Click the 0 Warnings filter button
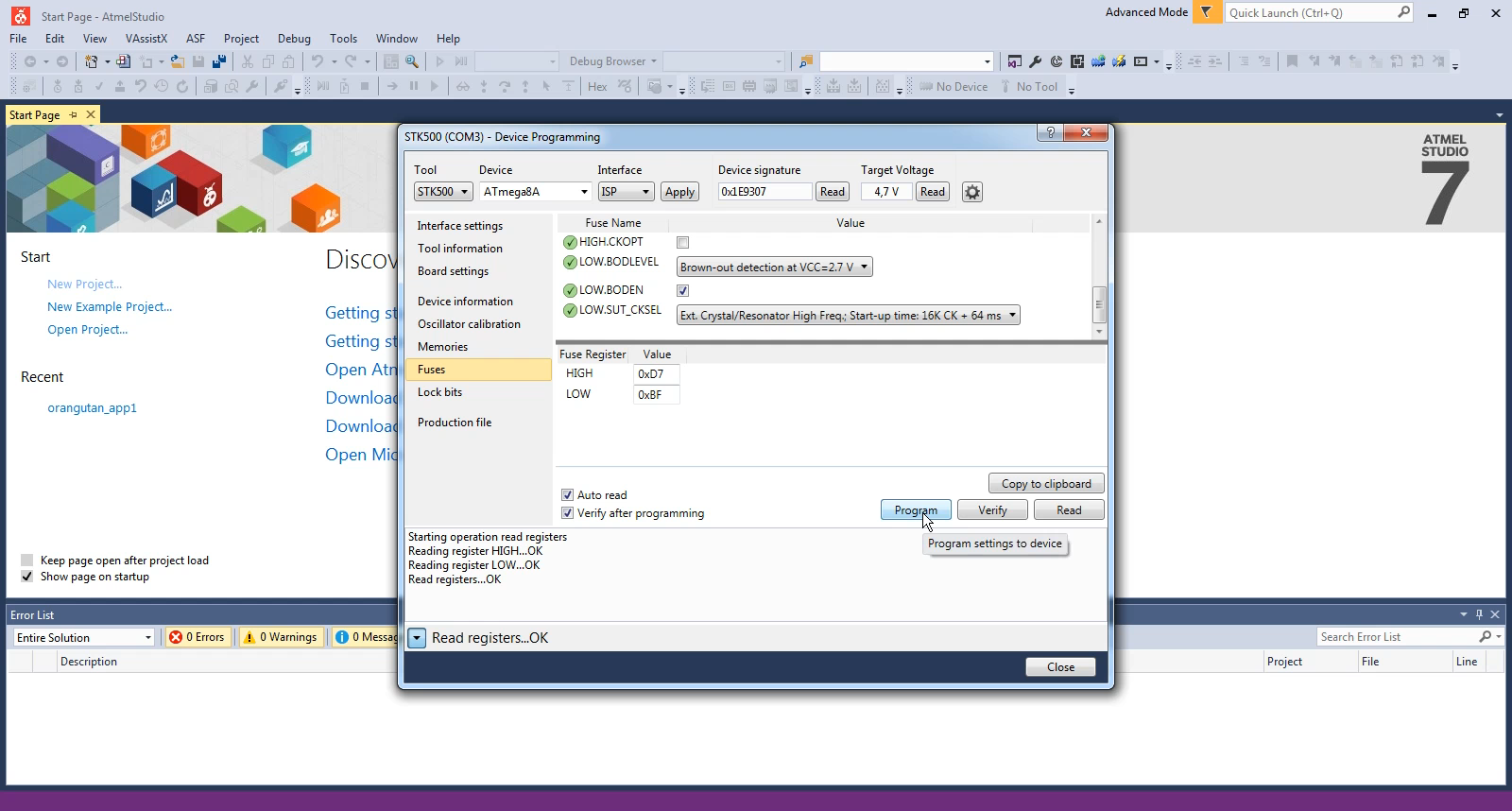The image size is (1512, 811). (281, 637)
